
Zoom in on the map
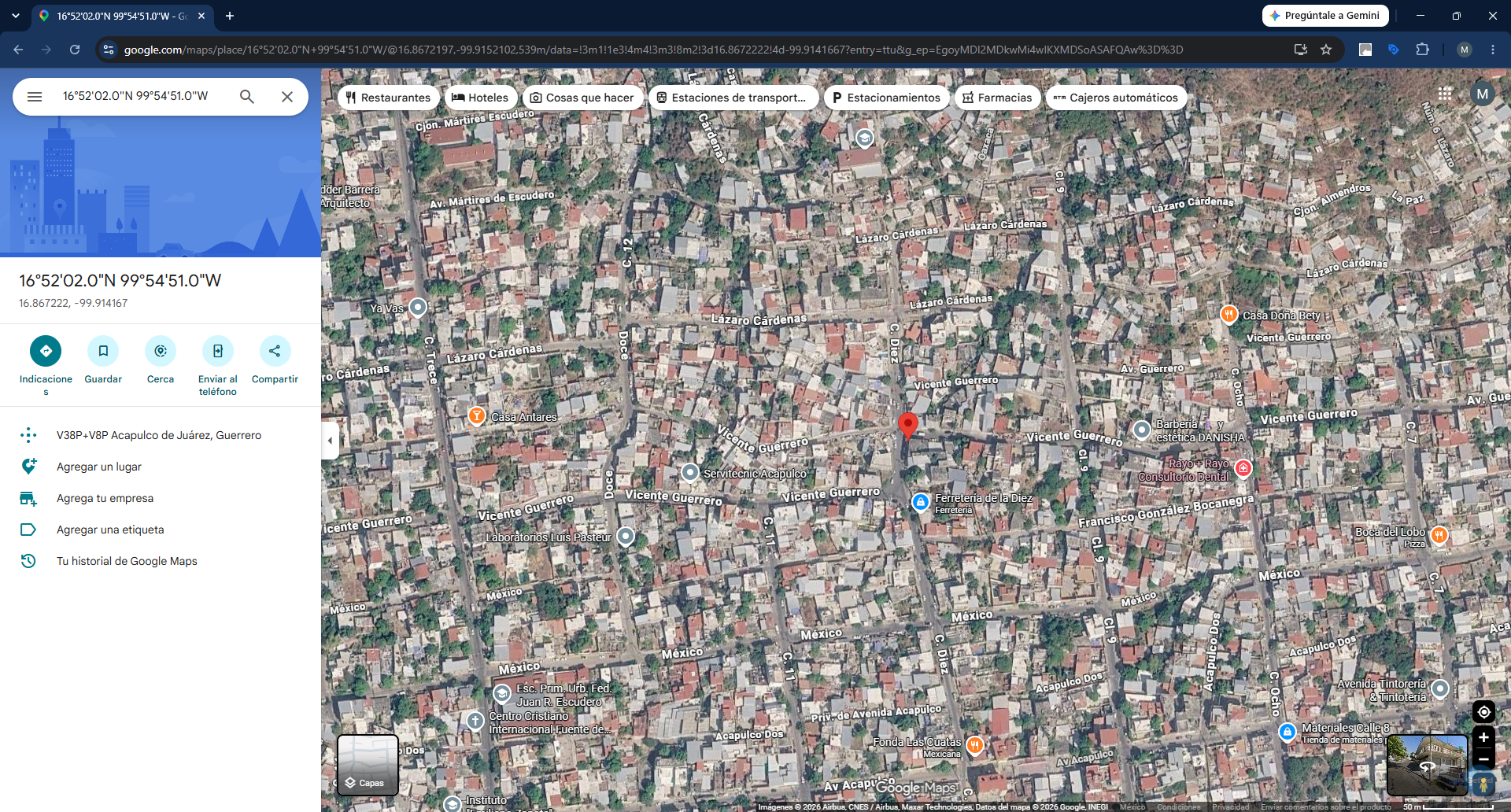1483,737
